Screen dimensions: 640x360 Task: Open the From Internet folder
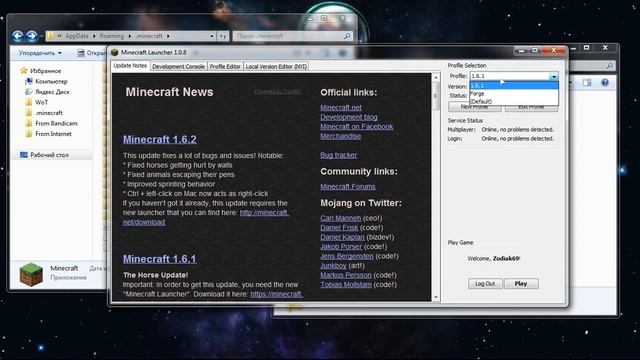tap(48, 134)
